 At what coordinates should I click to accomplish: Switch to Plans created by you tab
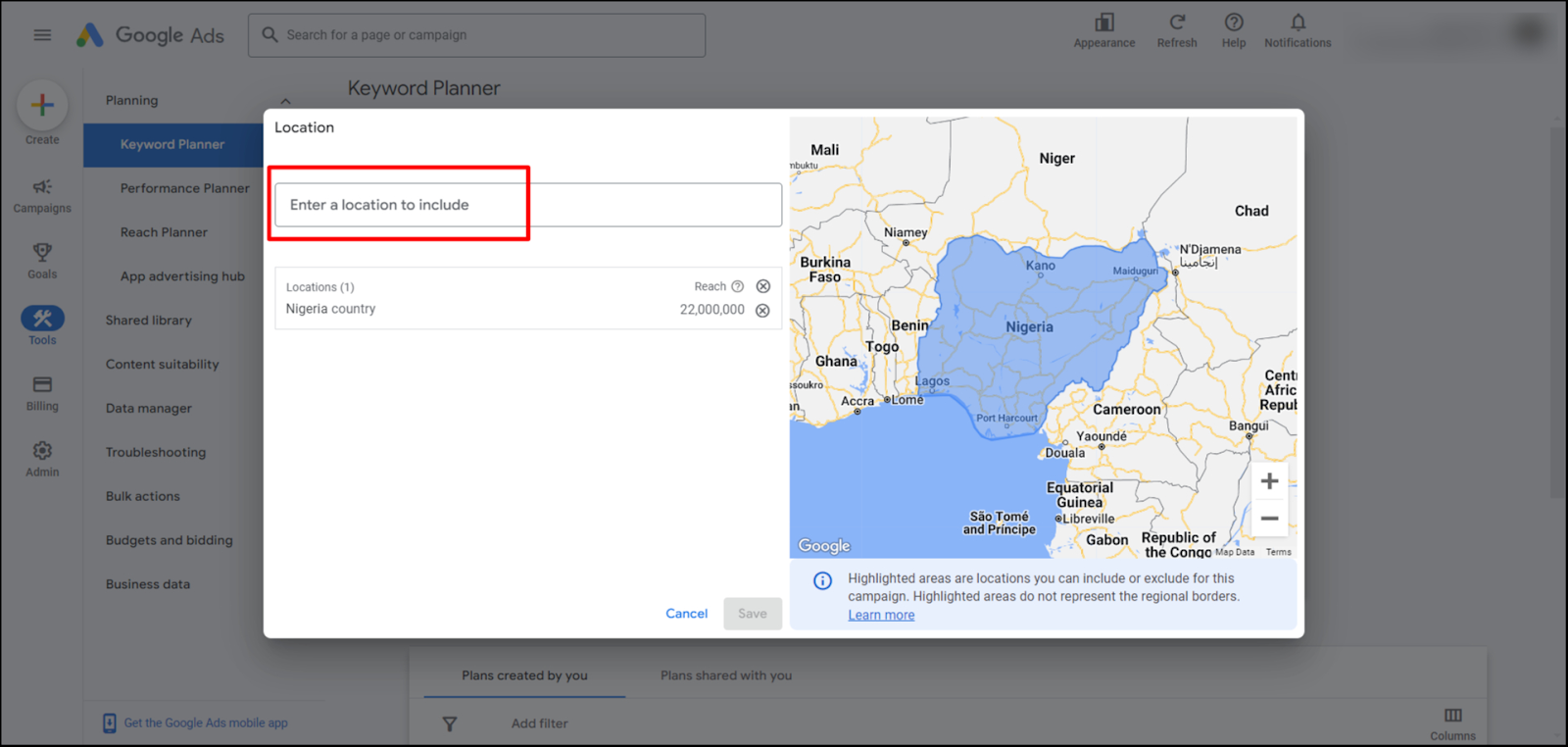pyautogui.click(x=524, y=675)
